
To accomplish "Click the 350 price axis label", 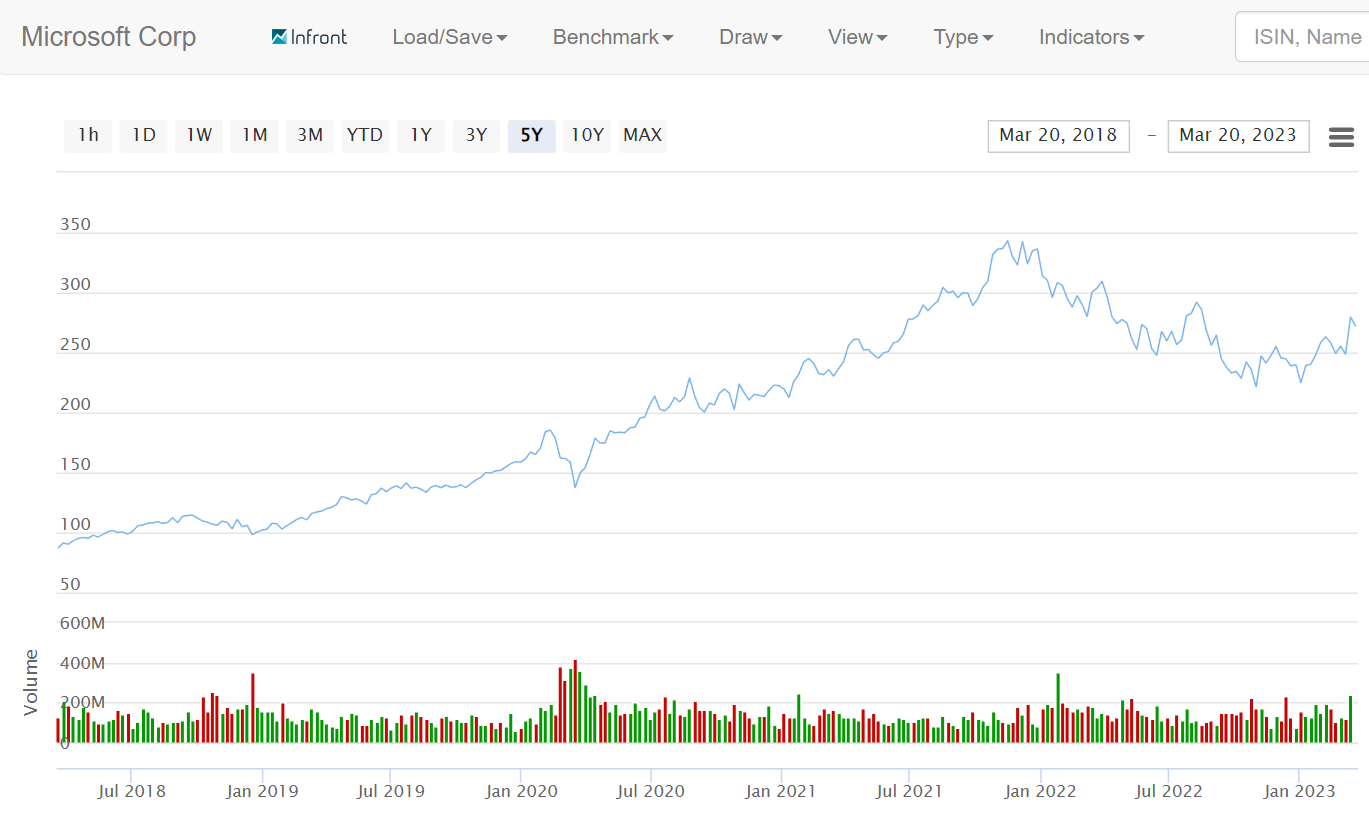I will click(x=75, y=224).
